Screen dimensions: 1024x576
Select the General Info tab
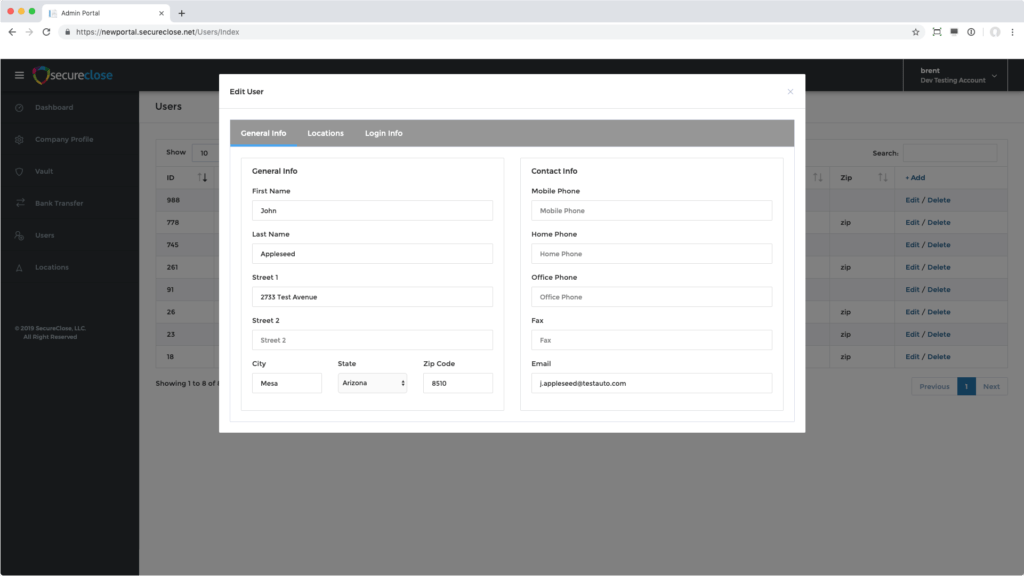pos(263,133)
